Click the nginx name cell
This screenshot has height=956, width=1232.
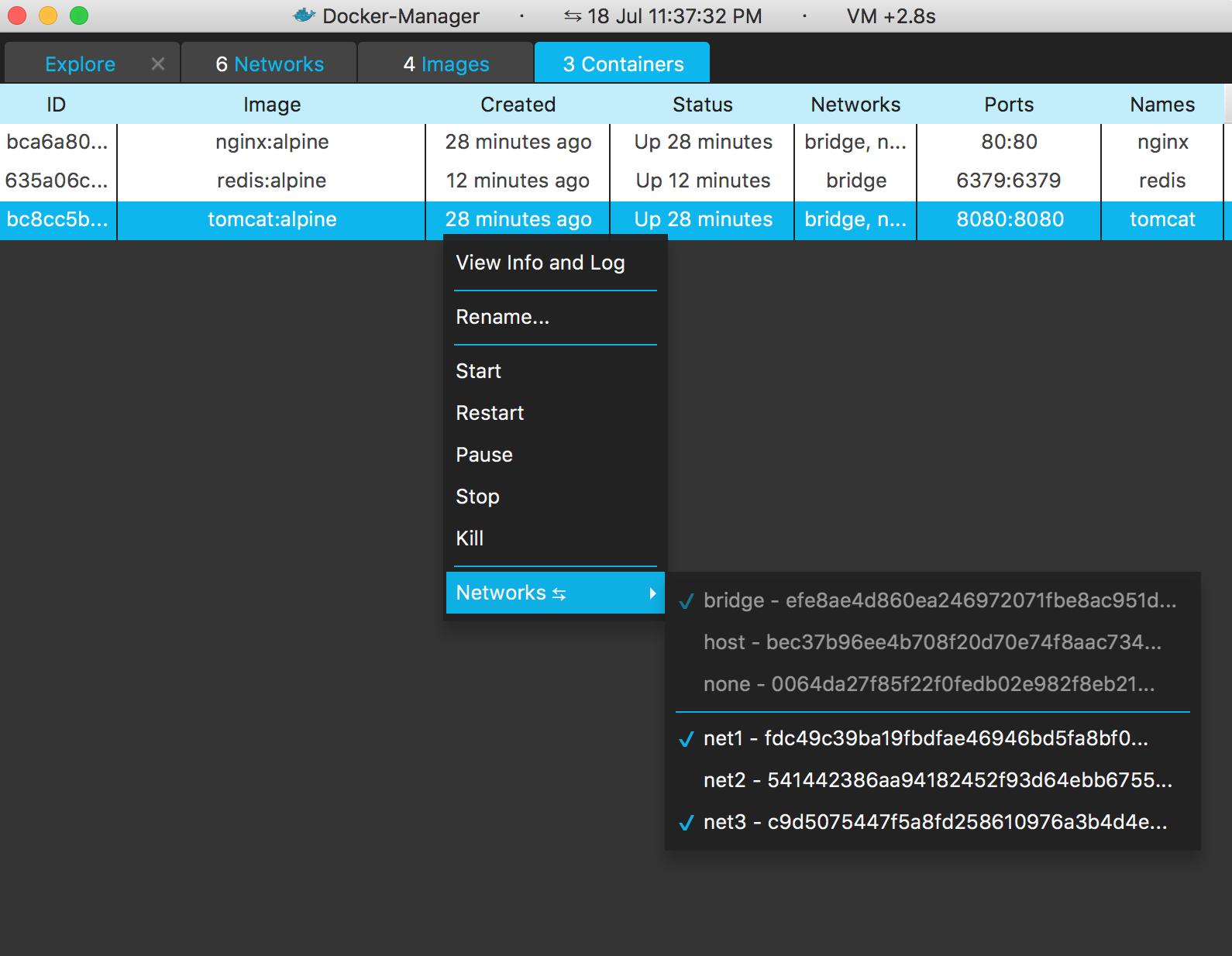1162,142
